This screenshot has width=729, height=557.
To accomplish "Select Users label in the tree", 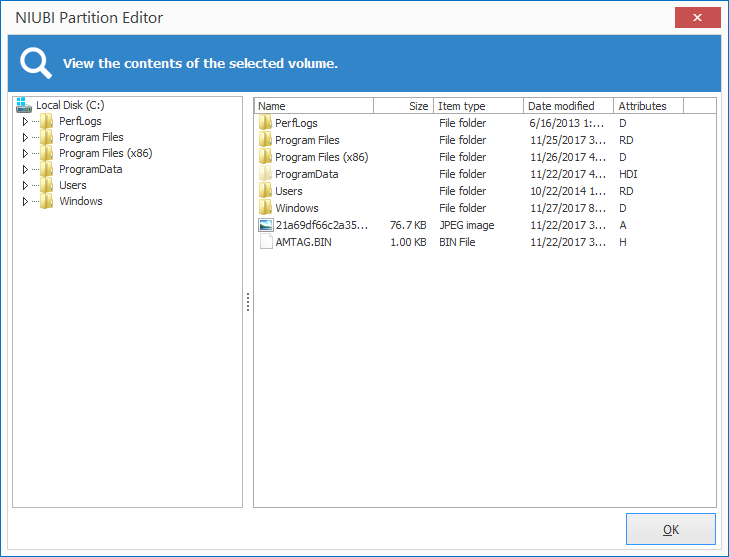I will (73, 185).
